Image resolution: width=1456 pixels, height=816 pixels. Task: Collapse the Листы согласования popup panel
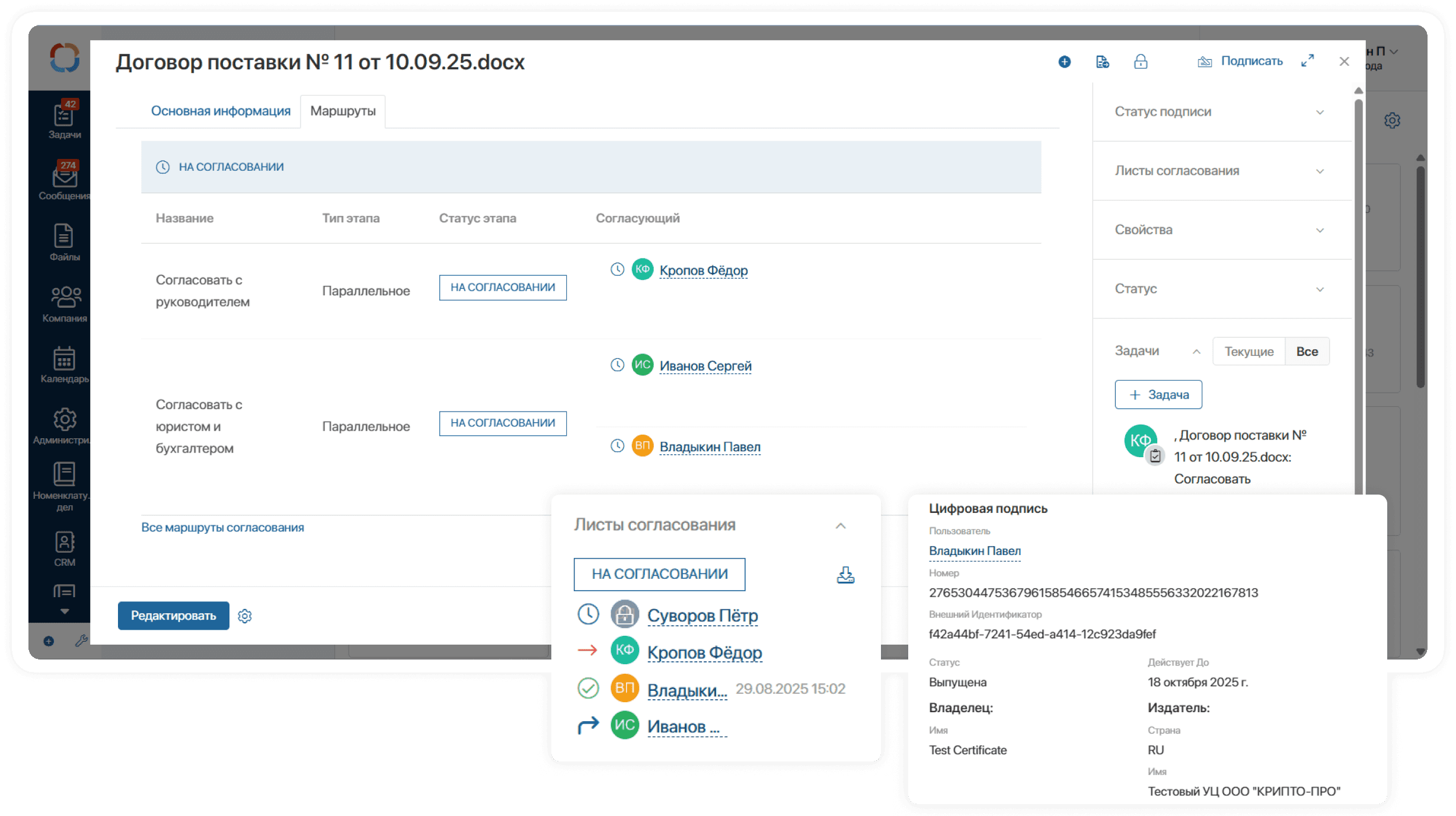(x=841, y=526)
